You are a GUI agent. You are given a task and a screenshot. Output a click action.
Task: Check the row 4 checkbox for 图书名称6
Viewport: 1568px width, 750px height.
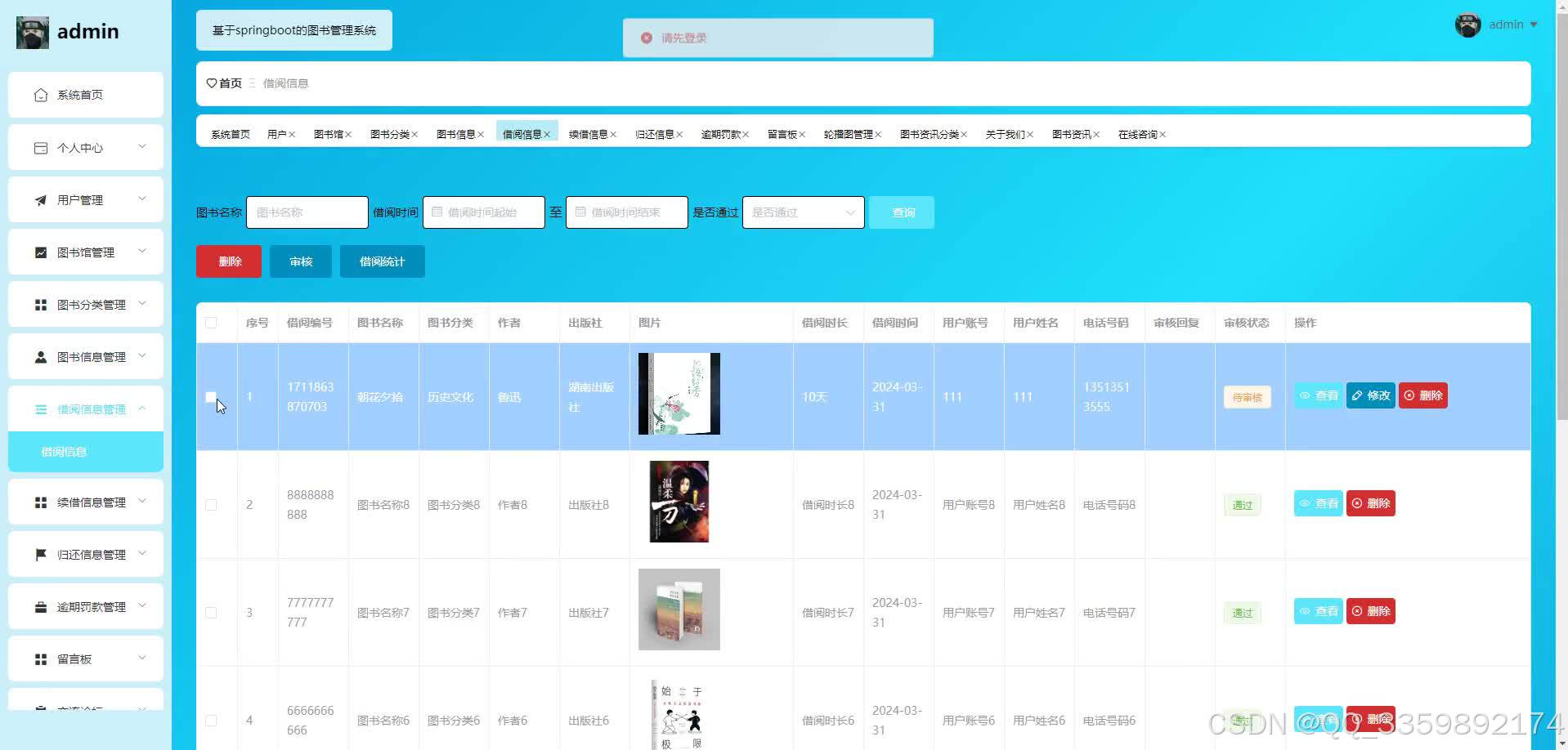coord(211,721)
